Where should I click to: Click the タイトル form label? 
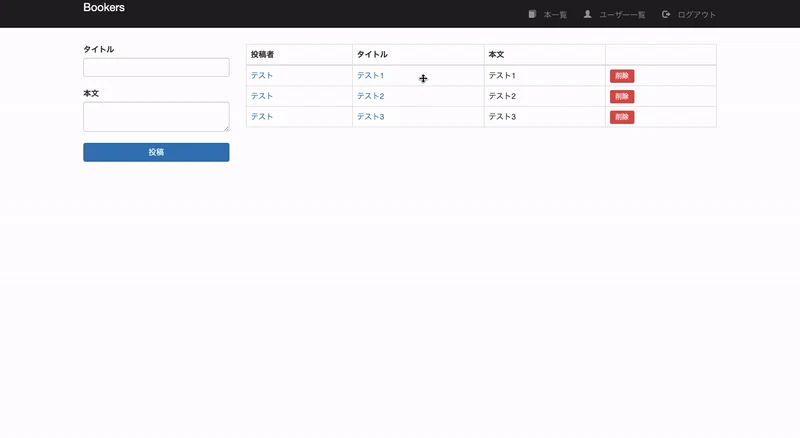(x=98, y=50)
